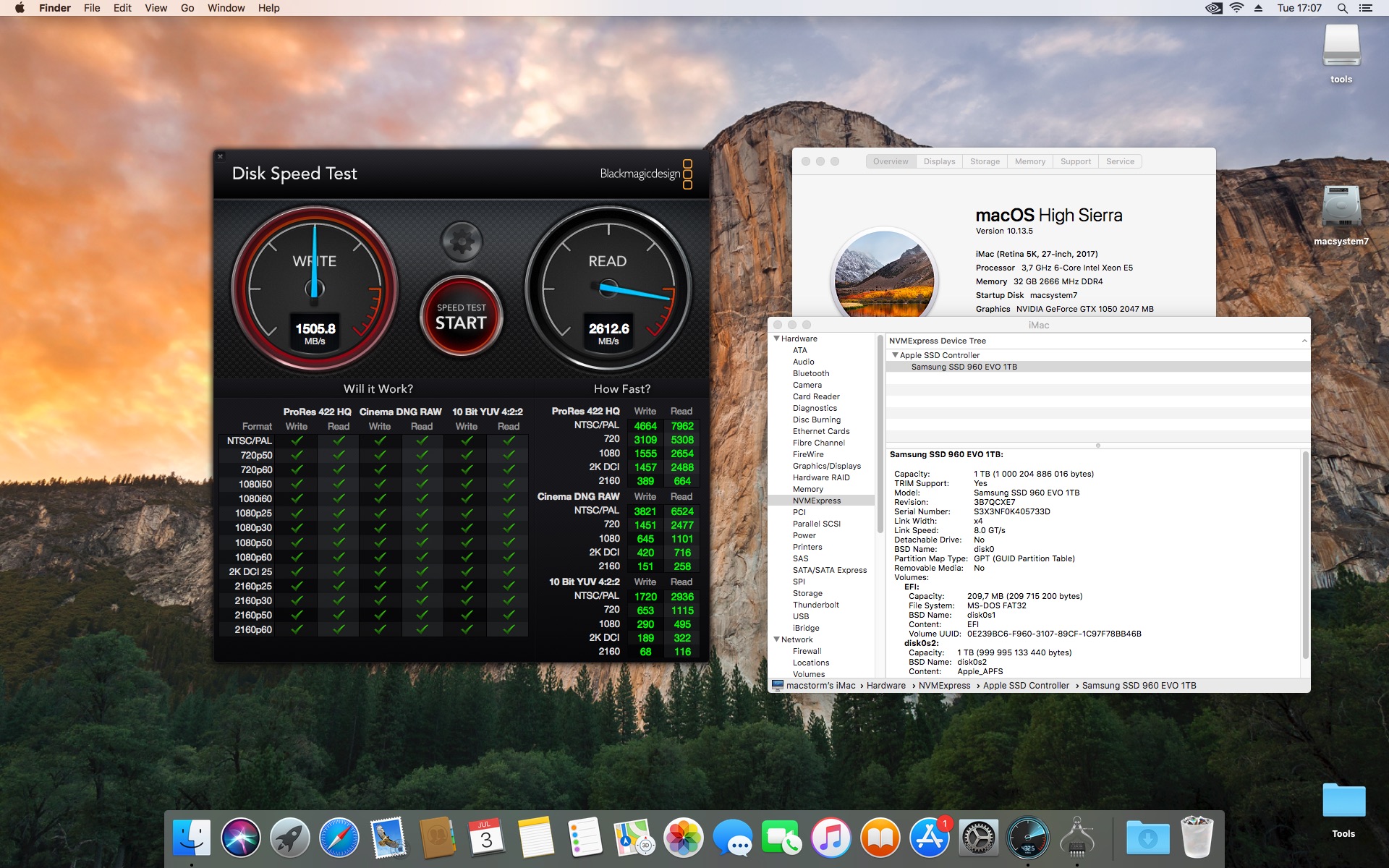Click the Siri icon in dock
1389x868 pixels.
click(240, 838)
